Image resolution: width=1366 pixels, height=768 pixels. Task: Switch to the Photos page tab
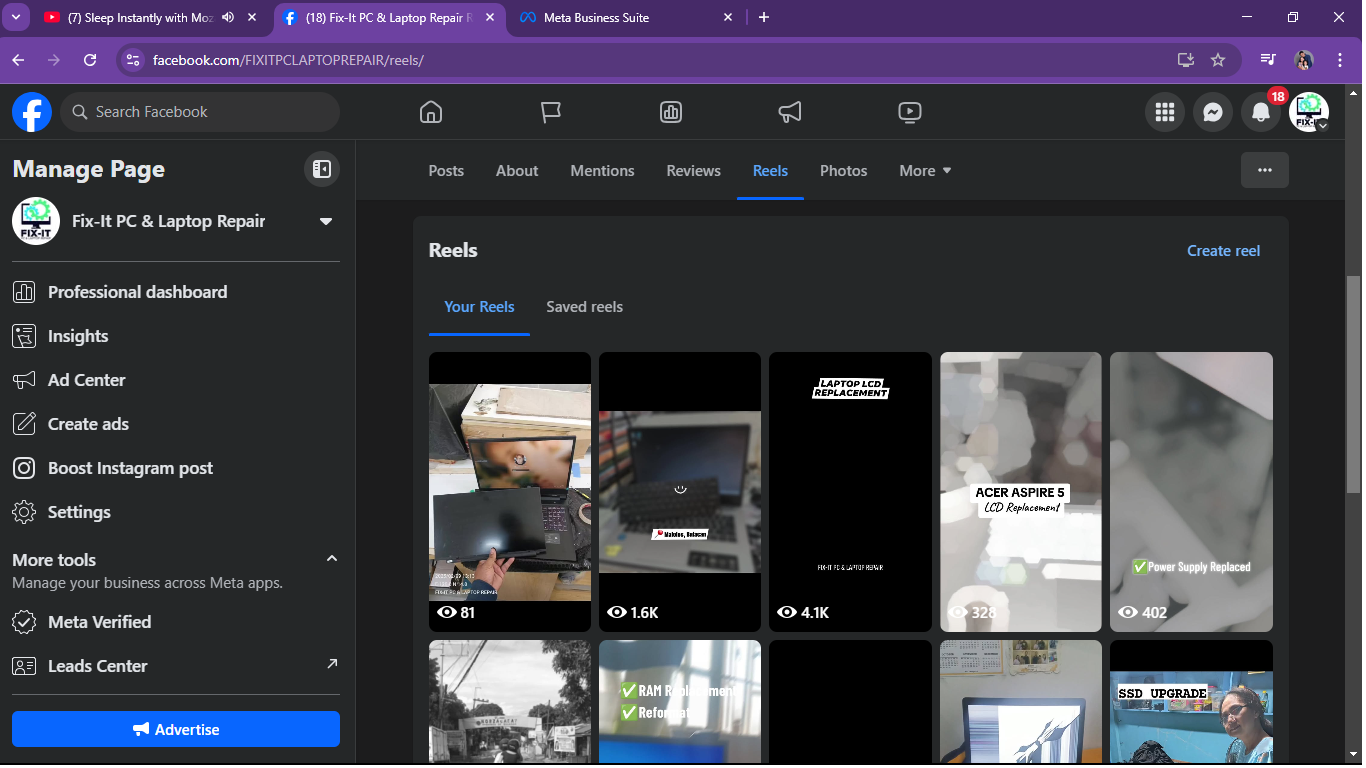point(843,171)
